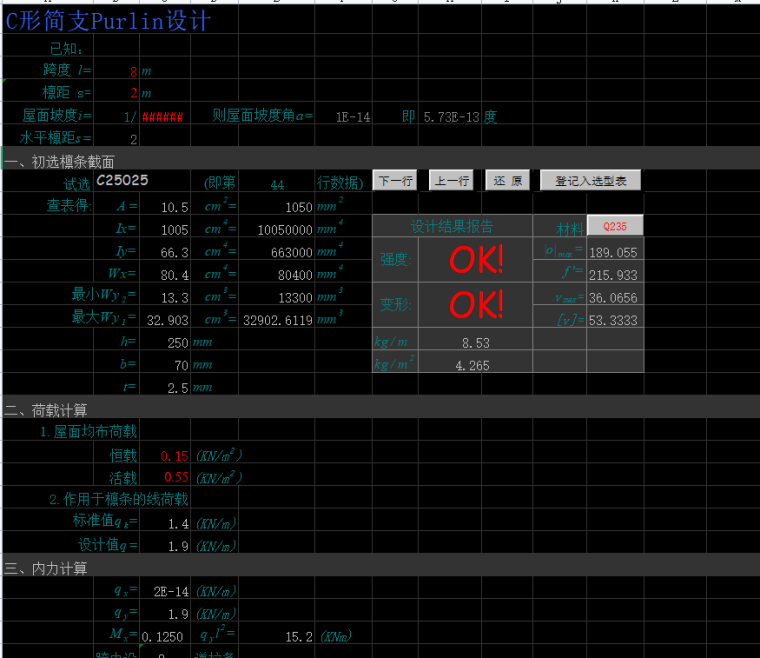
Task: Open the Q235 material selector
Action: pos(614,226)
